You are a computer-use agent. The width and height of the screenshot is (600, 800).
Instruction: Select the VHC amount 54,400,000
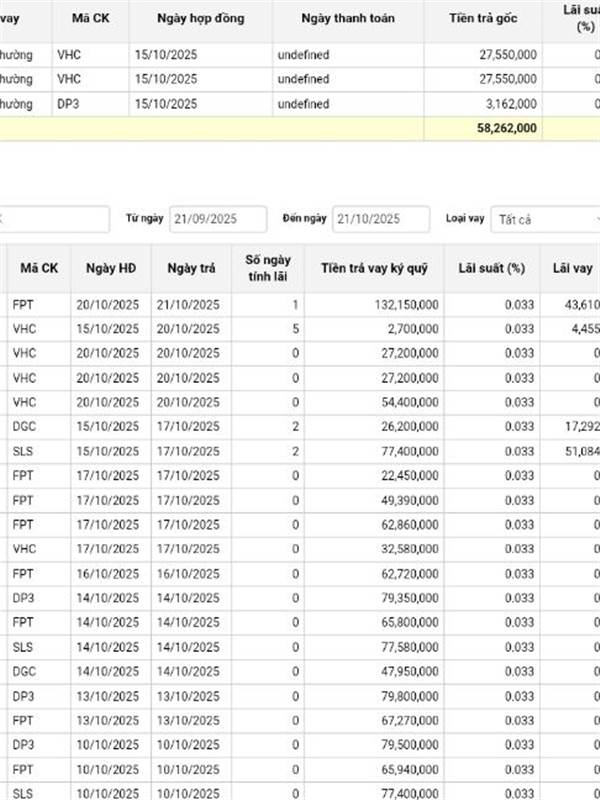(410, 403)
